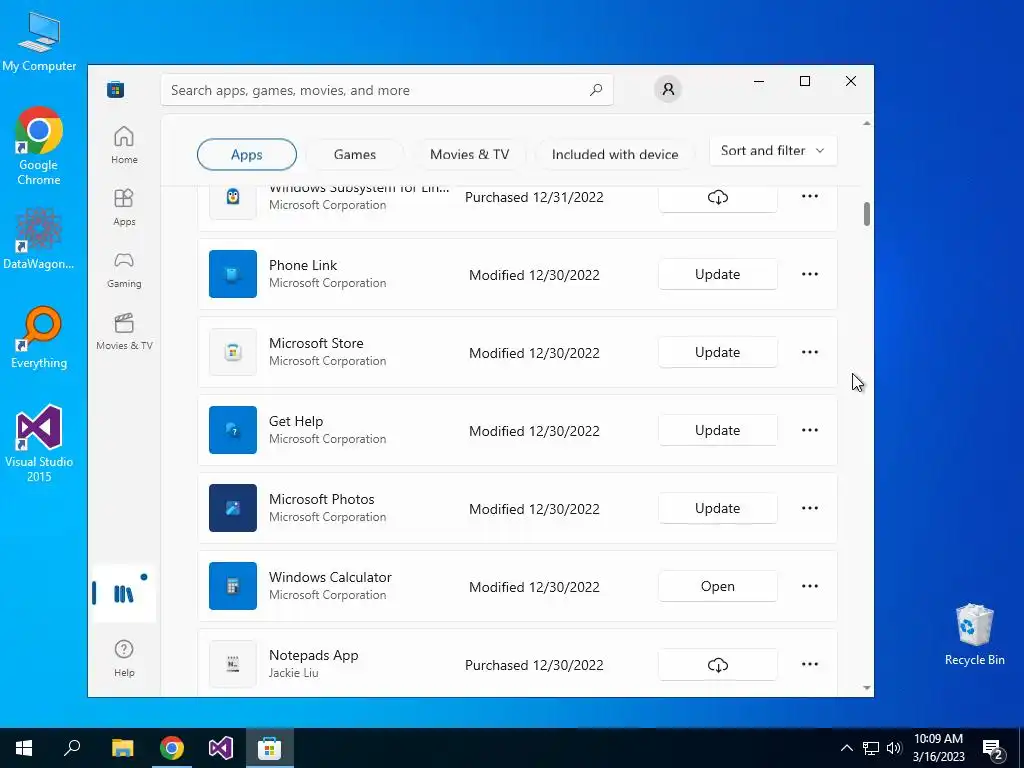Open Windows Calculator with the Open button
The height and width of the screenshot is (768, 1024).
(x=718, y=586)
